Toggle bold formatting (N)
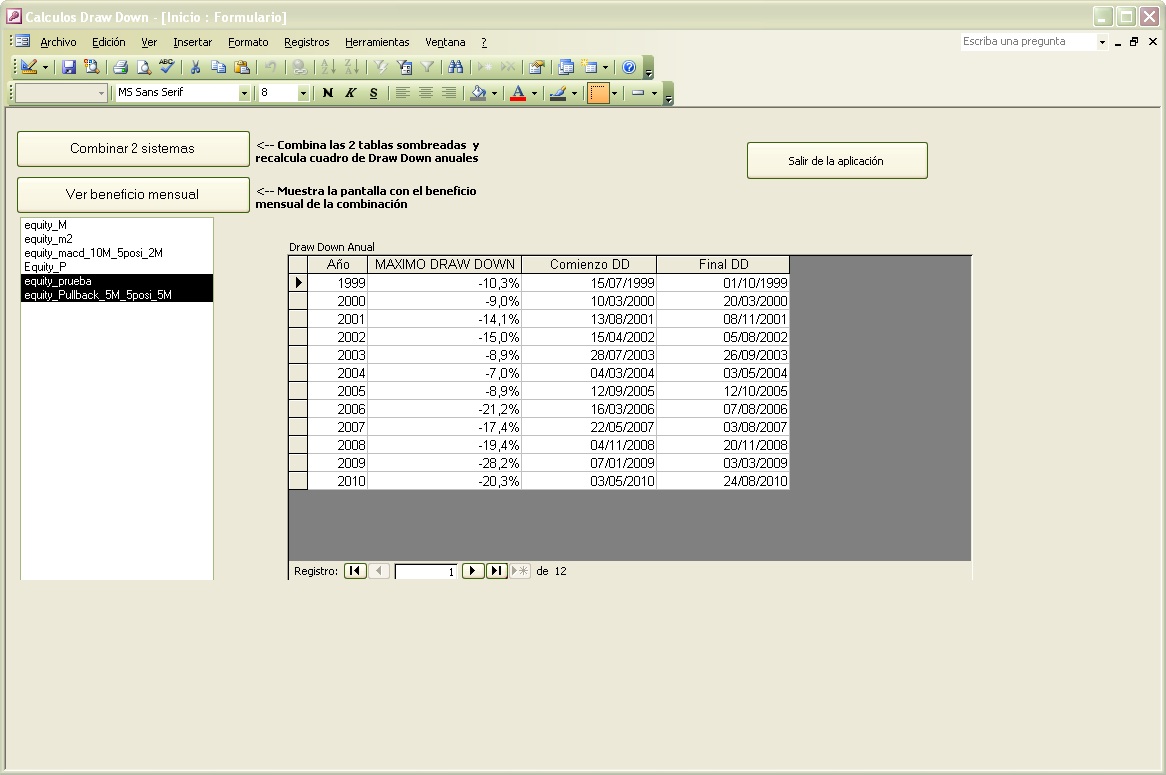The width and height of the screenshot is (1166, 775). coord(327,93)
